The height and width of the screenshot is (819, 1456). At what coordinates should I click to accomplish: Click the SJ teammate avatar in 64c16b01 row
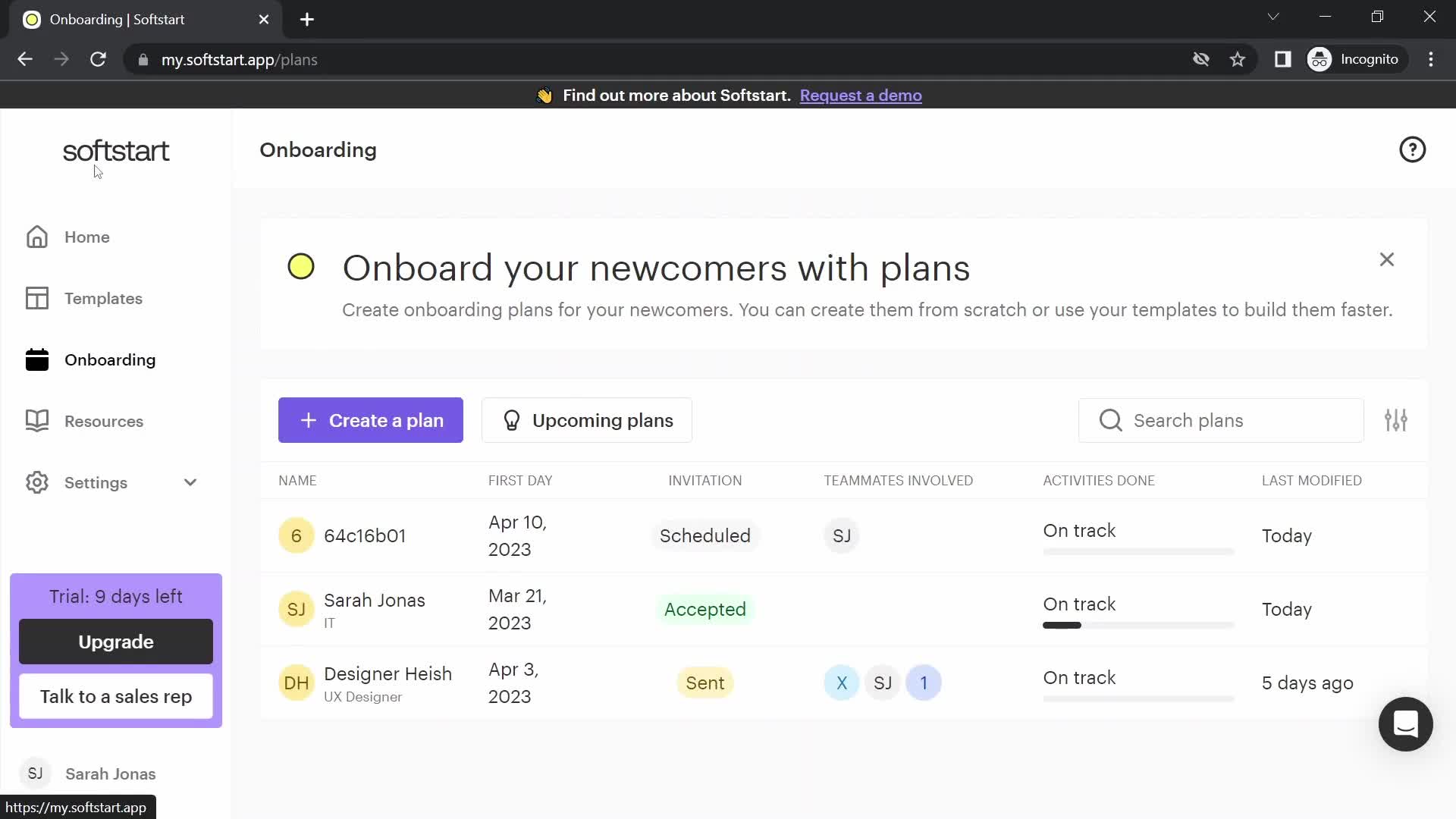tap(842, 536)
